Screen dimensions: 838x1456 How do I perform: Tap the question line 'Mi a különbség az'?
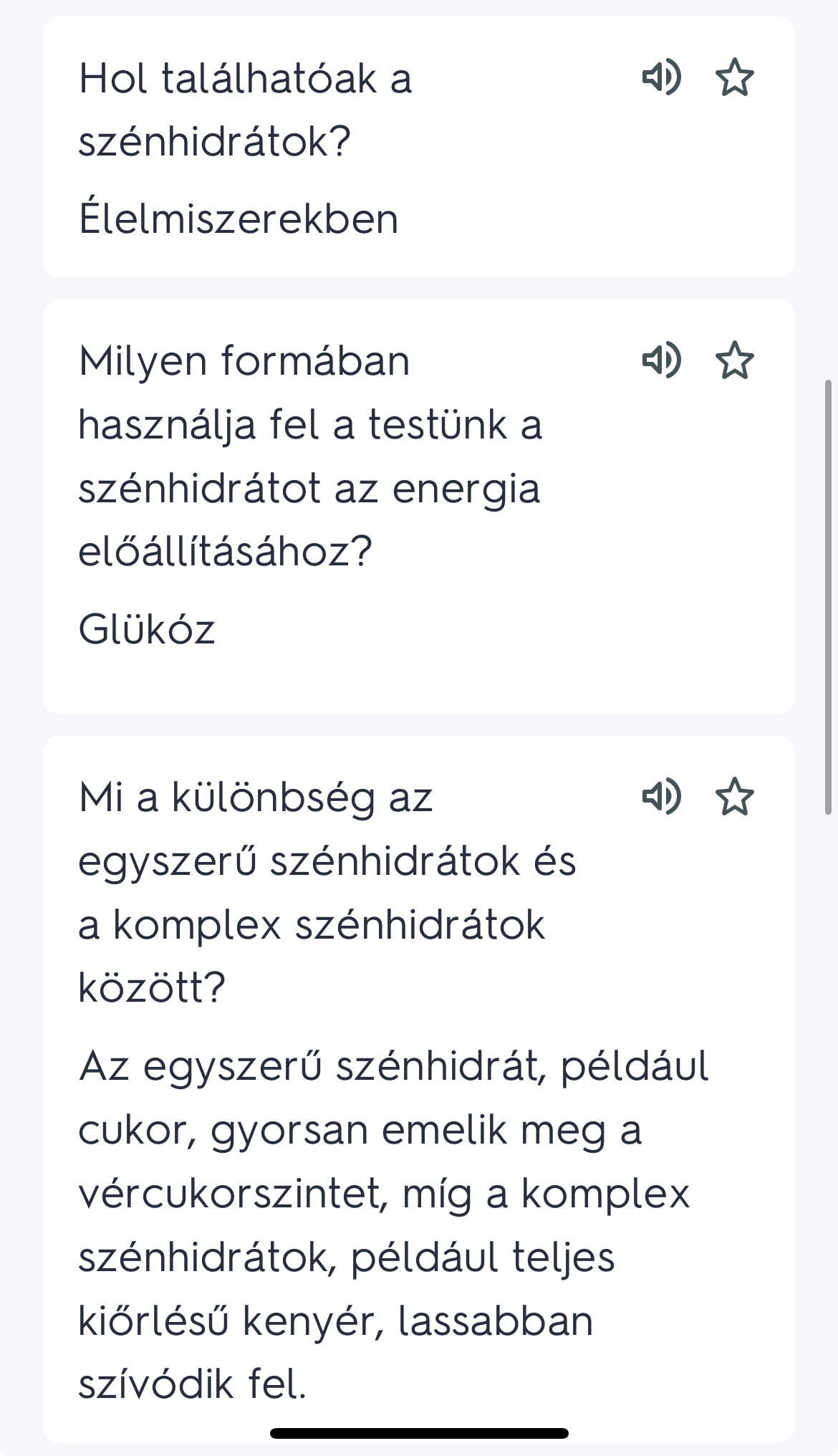coord(256,797)
